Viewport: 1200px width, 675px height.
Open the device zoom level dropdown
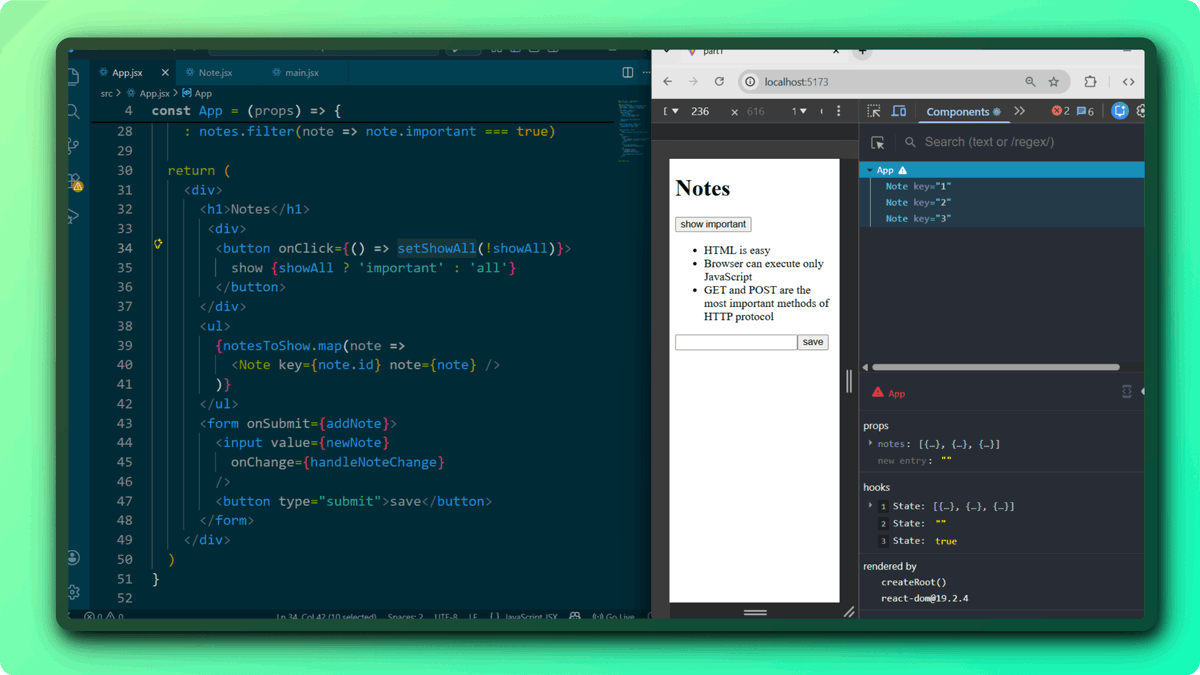pyautogui.click(x=798, y=111)
